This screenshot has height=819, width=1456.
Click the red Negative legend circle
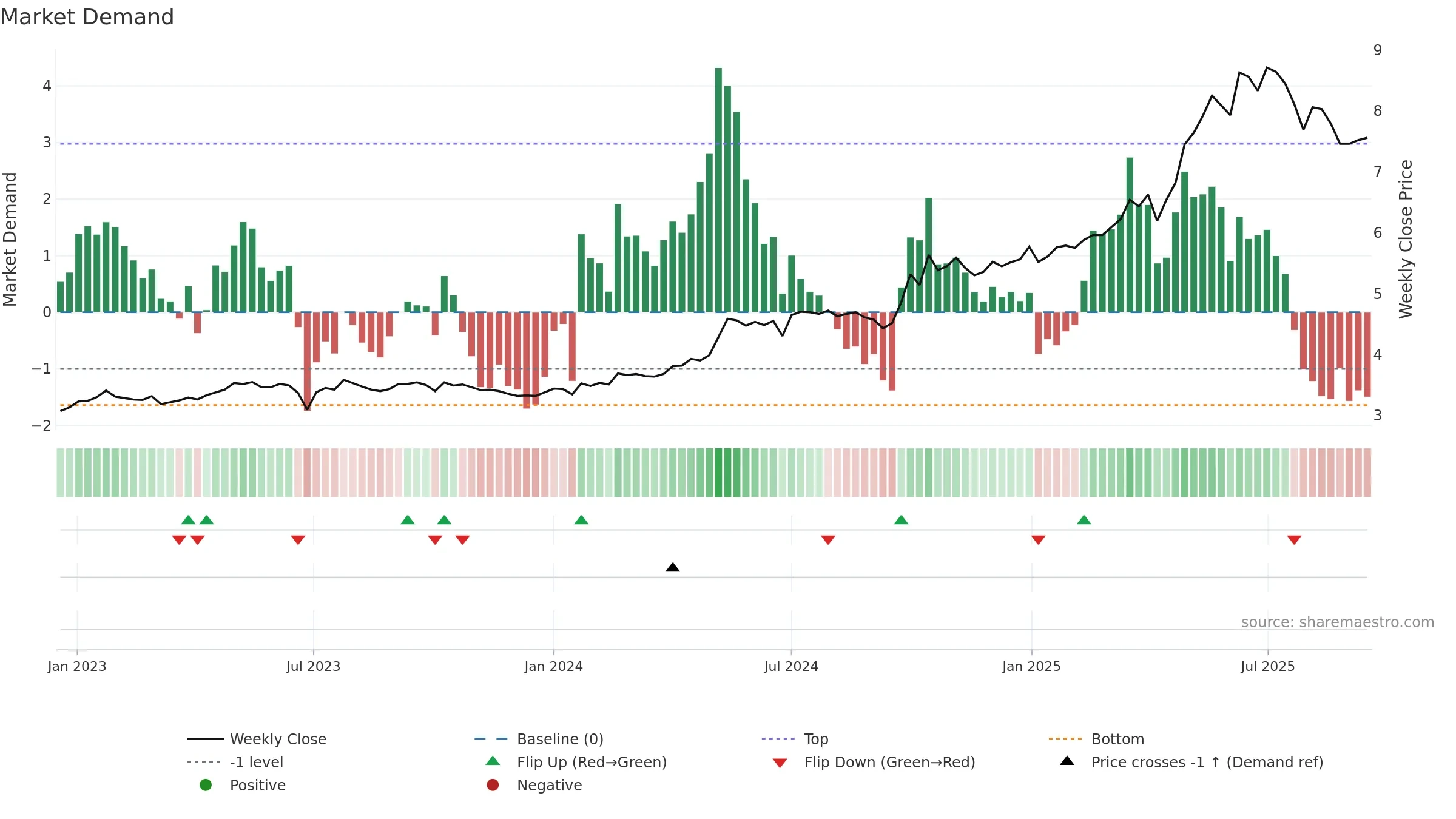[x=493, y=785]
